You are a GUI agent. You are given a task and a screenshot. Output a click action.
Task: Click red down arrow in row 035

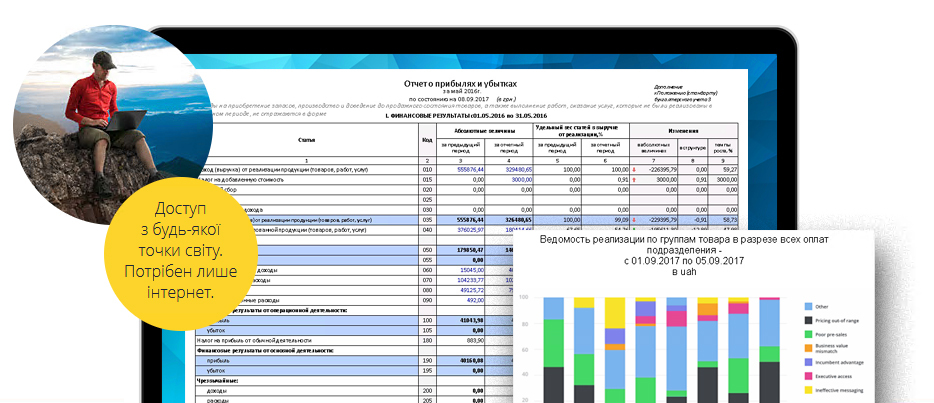pyautogui.click(x=634, y=219)
